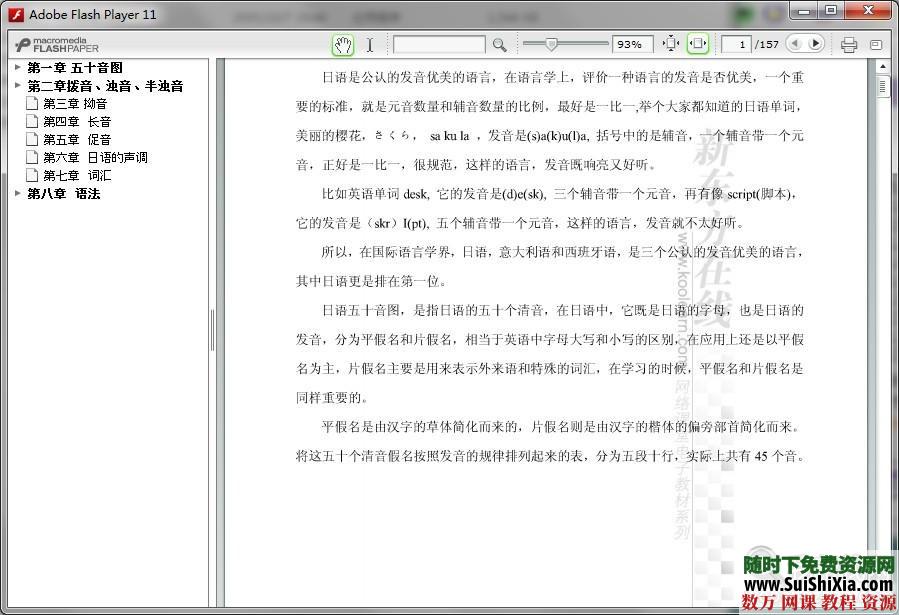Screen dimensions: 899x615
Task: Go to next page arrow
Action: (x=815, y=44)
